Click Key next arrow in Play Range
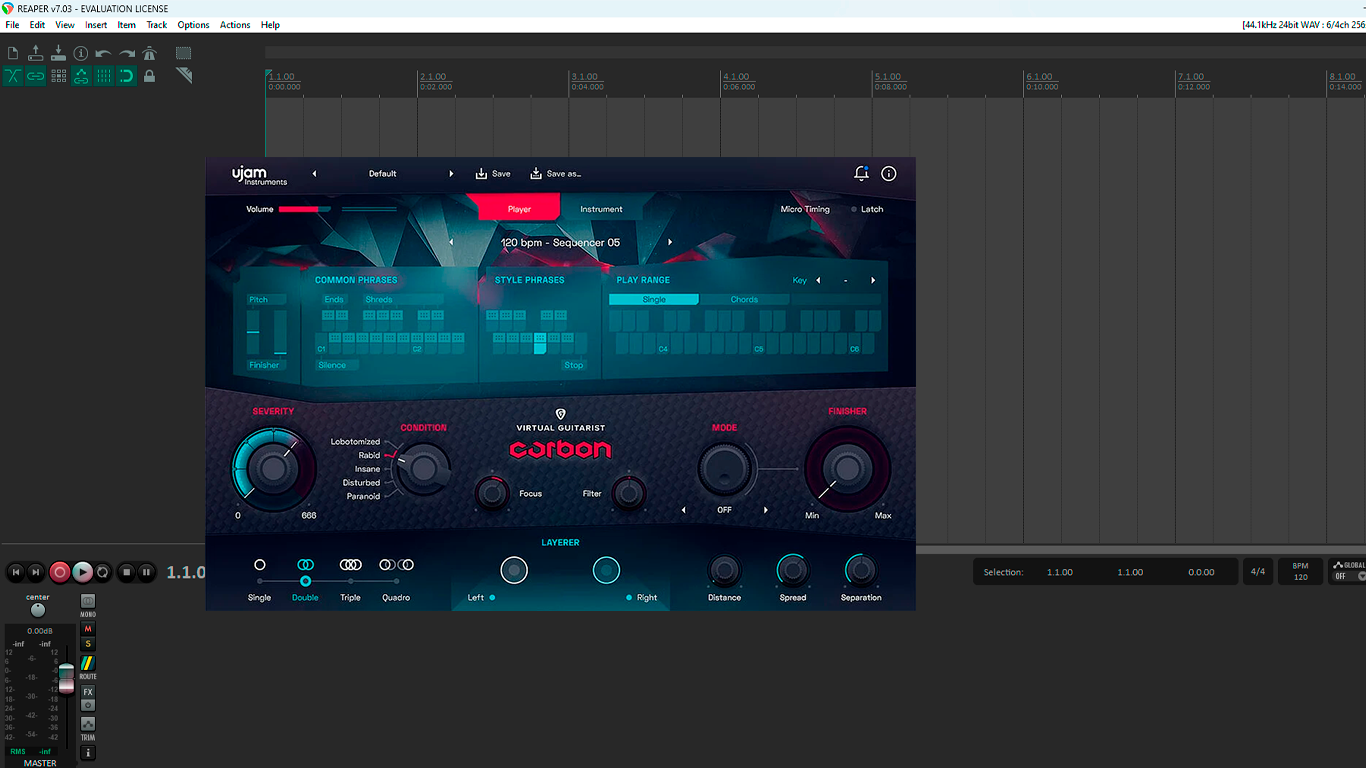 click(x=873, y=281)
